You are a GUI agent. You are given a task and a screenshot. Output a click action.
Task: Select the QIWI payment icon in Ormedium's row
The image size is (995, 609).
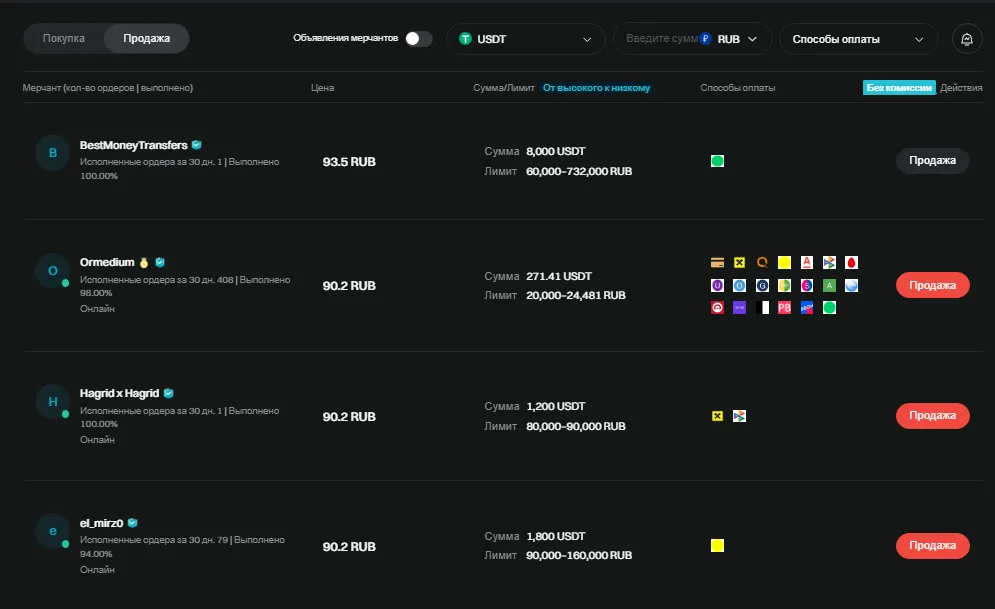[761, 262]
